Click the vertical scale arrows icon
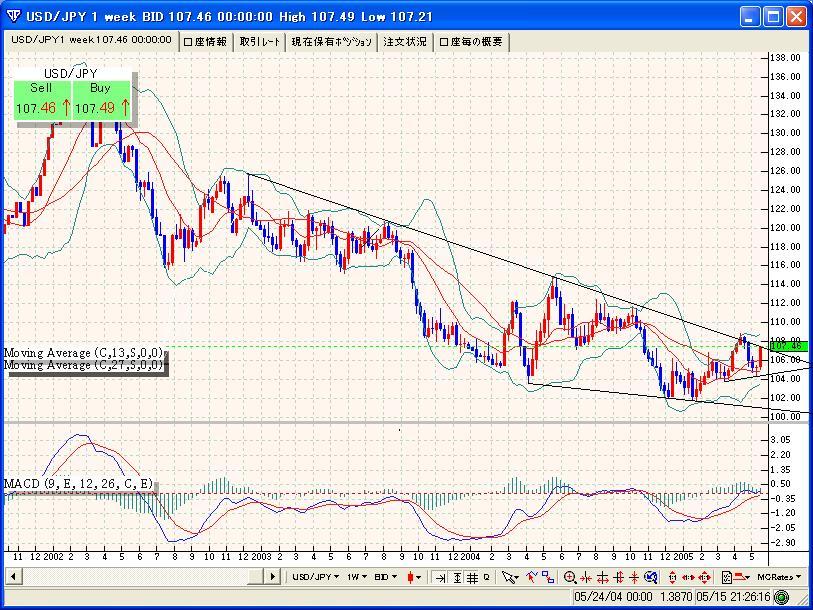This screenshot has height=610, width=813. click(x=672, y=577)
